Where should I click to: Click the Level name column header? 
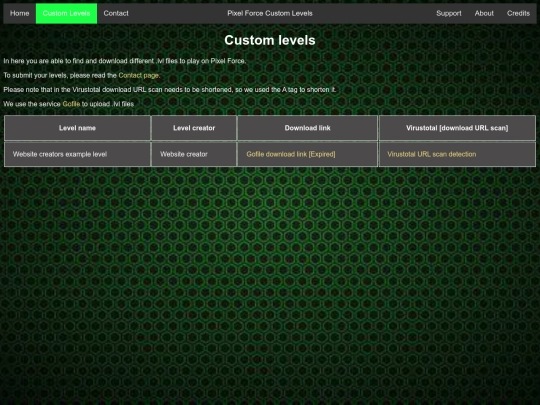click(x=77, y=128)
